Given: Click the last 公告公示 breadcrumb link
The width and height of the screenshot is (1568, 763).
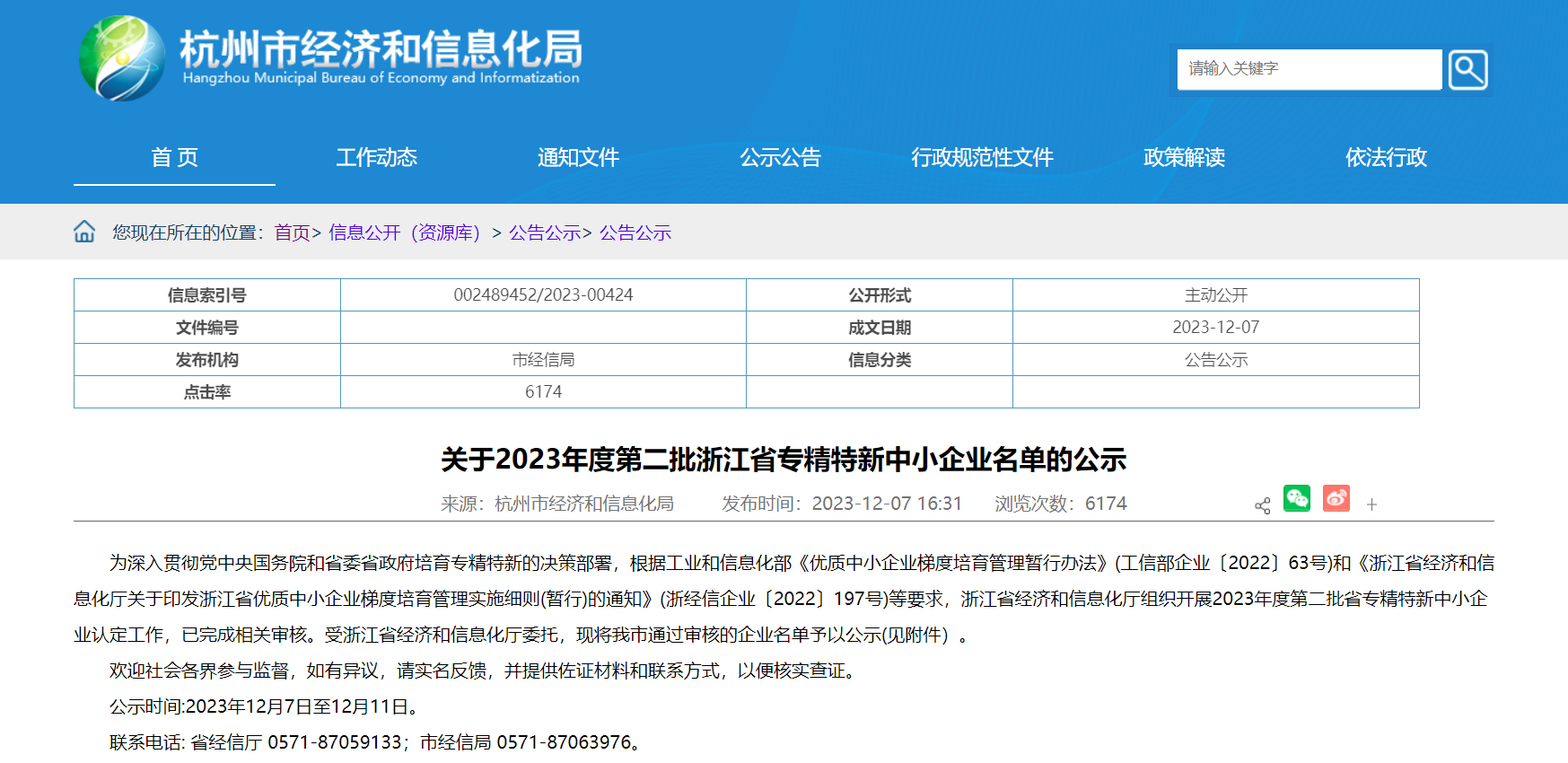Looking at the screenshot, I should click(635, 232).
